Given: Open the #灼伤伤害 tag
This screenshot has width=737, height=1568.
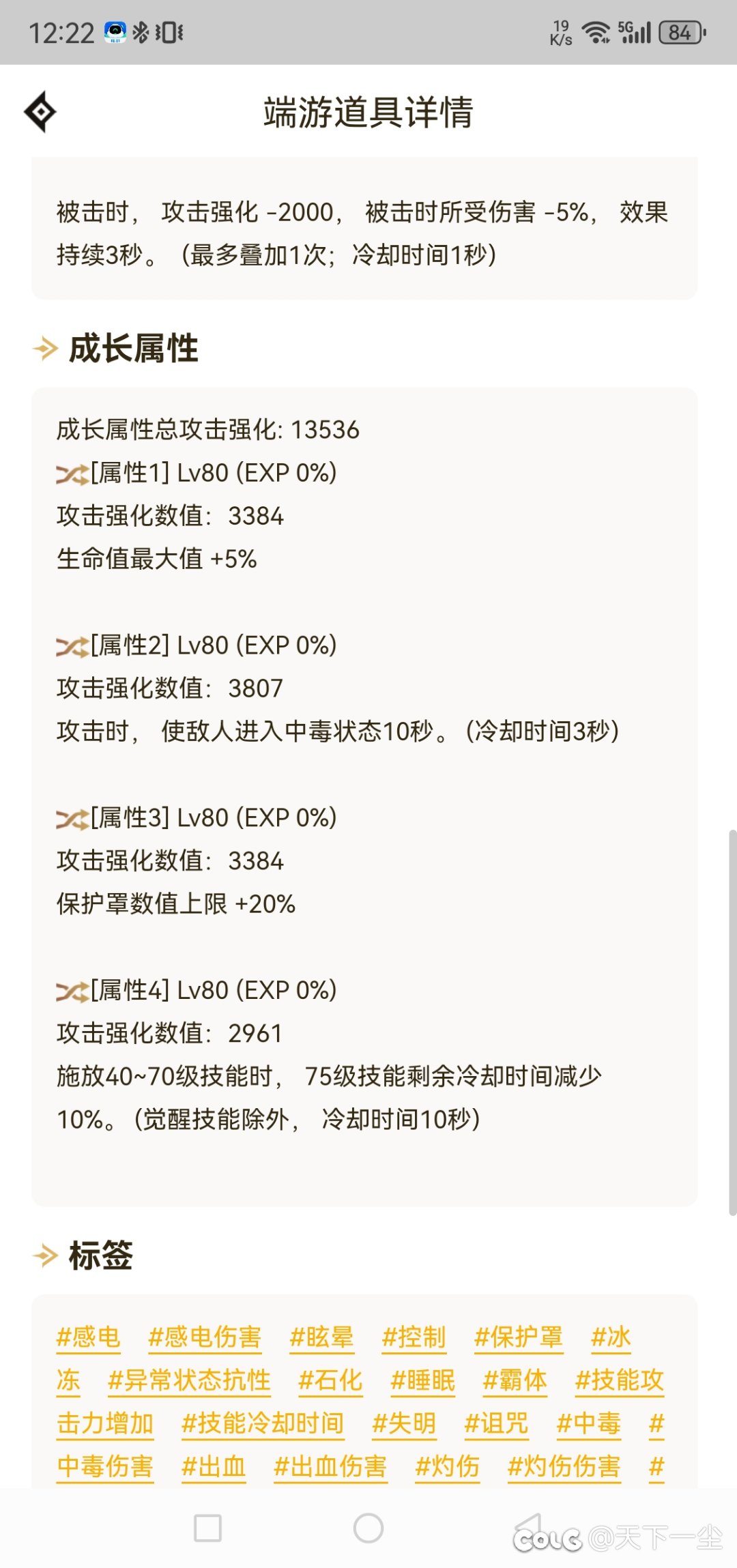Looking at the screenshot, I should point(564,1466).
